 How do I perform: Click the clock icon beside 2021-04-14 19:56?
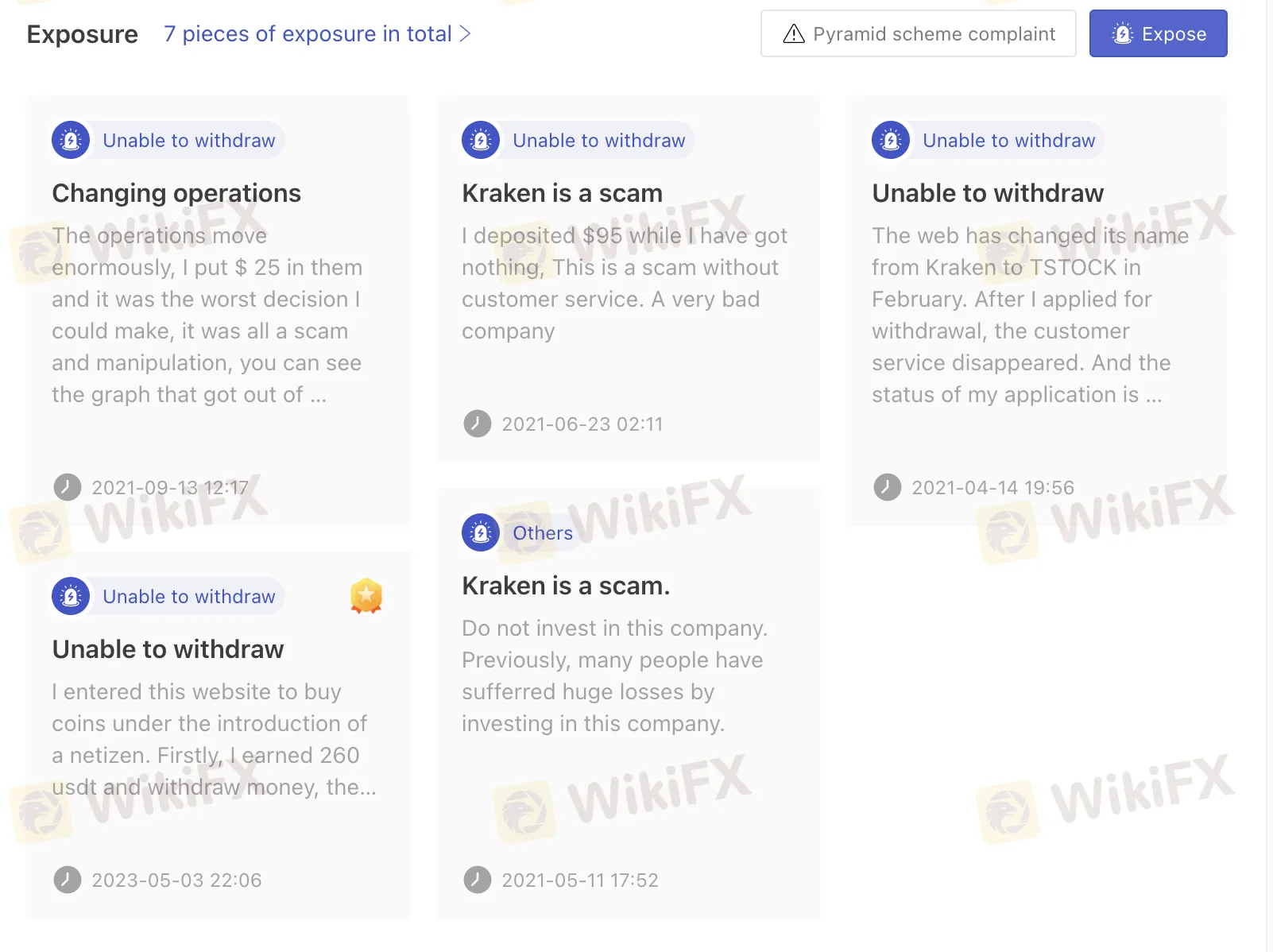(x=887, y=487)
